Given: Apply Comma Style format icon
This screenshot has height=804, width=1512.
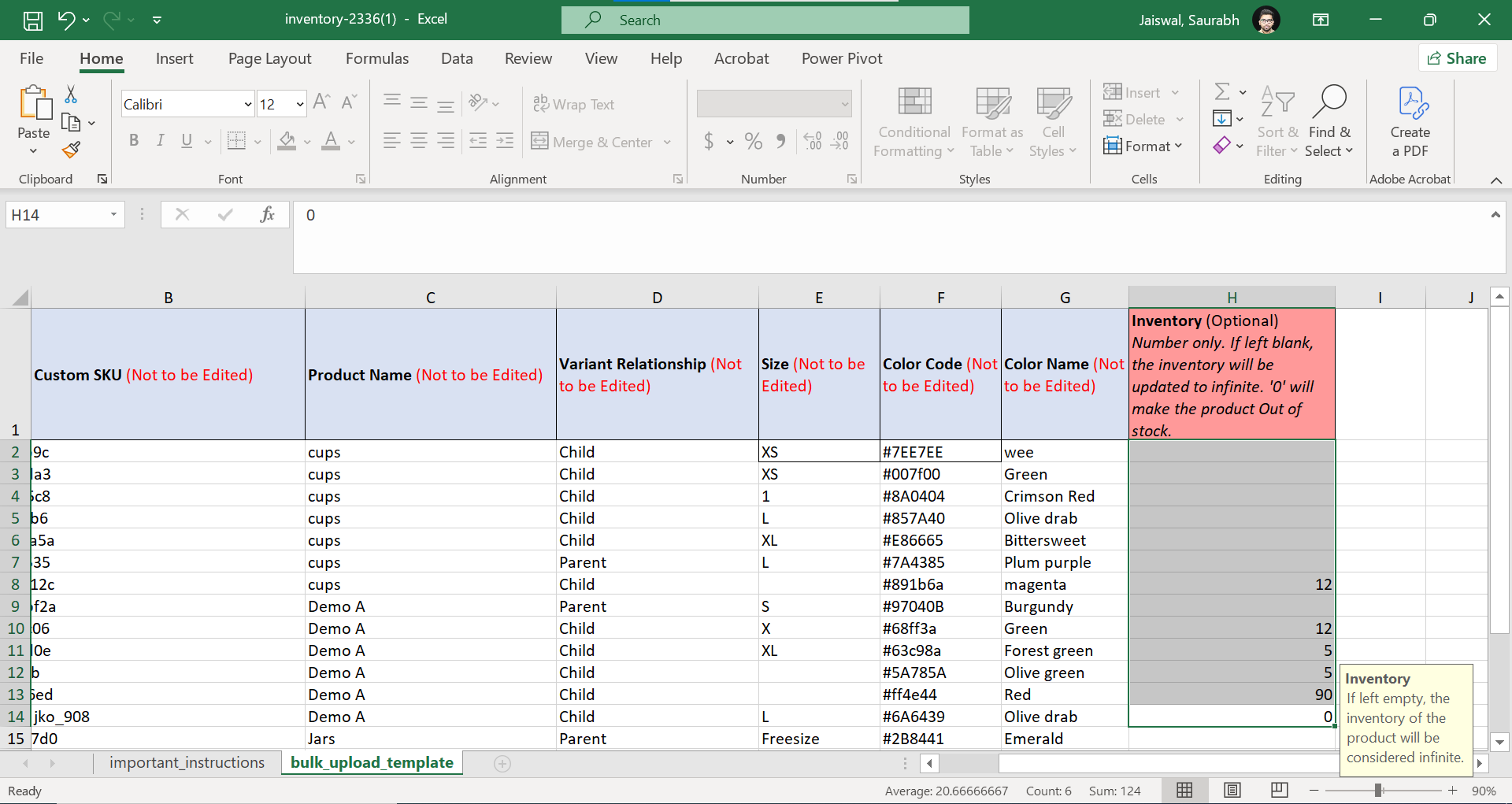Looking at the screenshot, I should [780, 141].
